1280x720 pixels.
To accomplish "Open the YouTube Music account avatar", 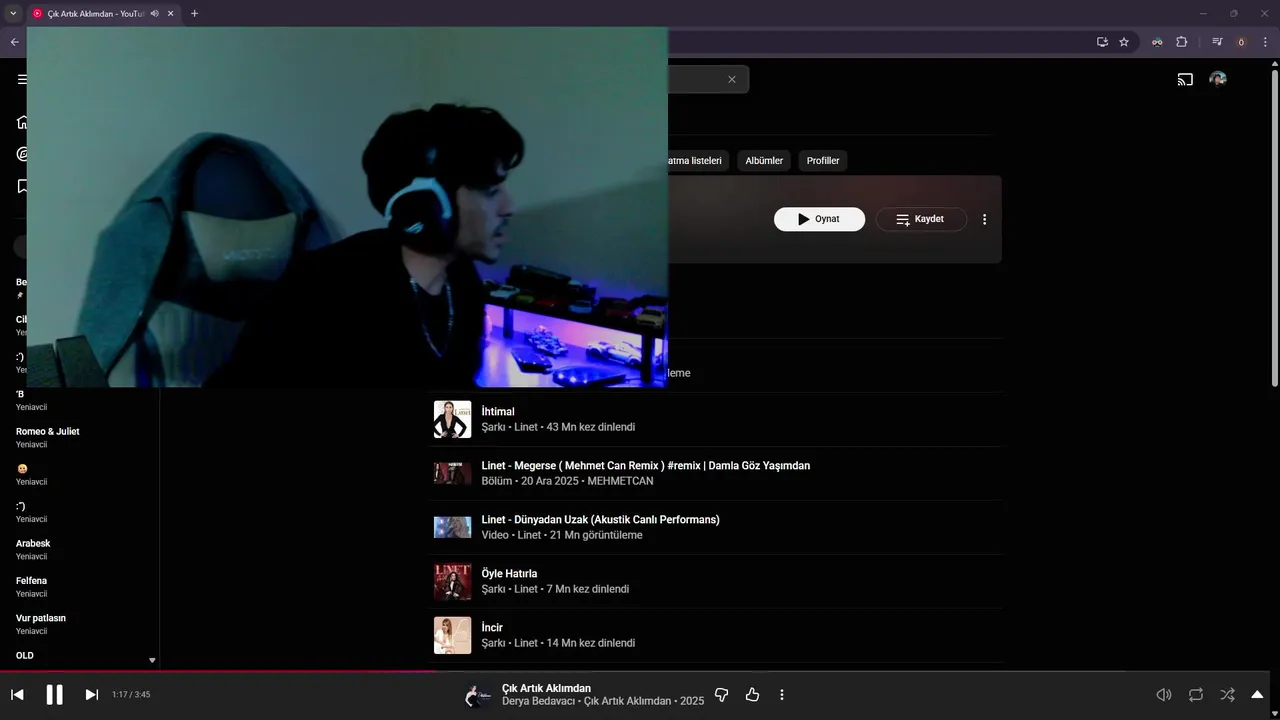I will pos(1218,79).
